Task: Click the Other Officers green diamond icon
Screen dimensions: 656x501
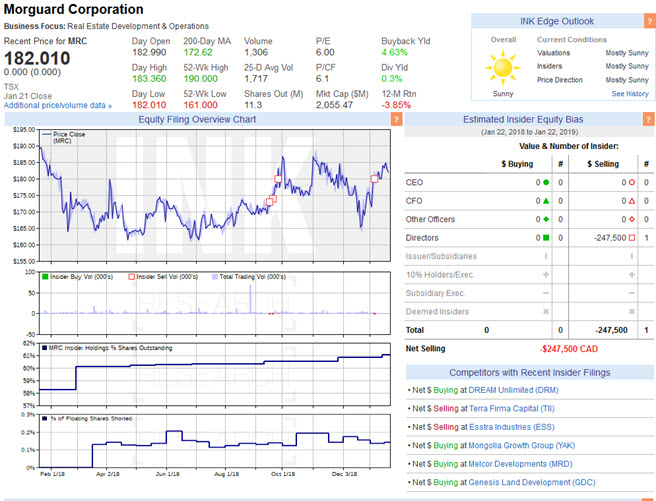Action: click(x=546, y=219)
